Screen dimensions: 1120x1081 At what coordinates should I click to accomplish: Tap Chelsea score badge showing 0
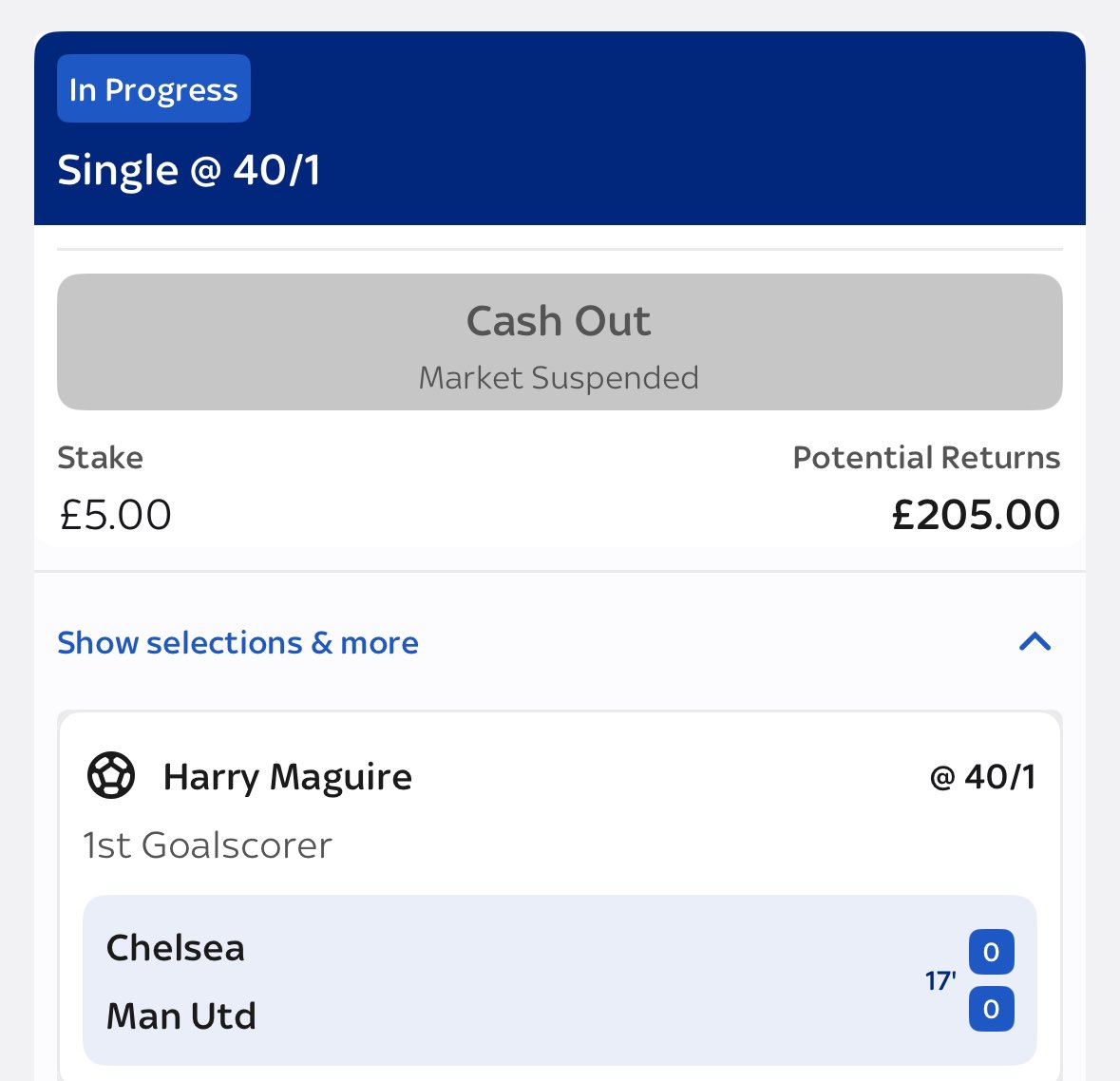(992, 952)
